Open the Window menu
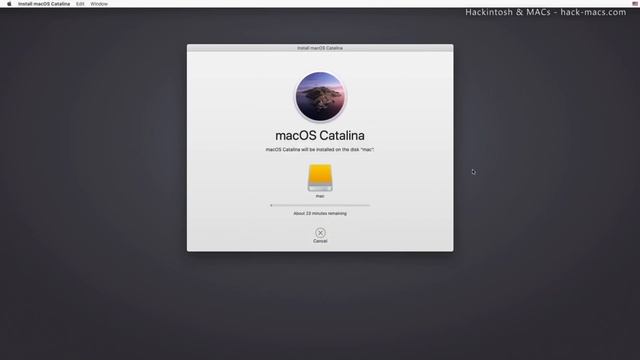 coord(99,4)
